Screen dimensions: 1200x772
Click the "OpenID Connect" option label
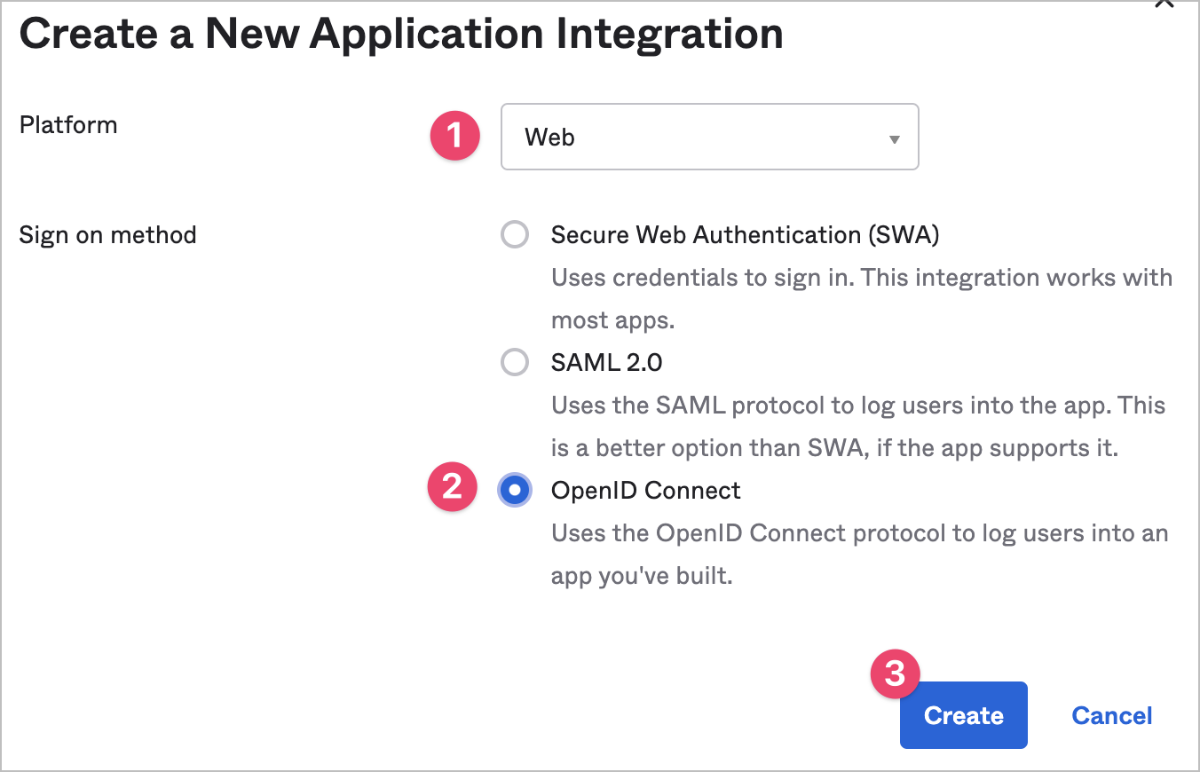[x=645, y=490]
